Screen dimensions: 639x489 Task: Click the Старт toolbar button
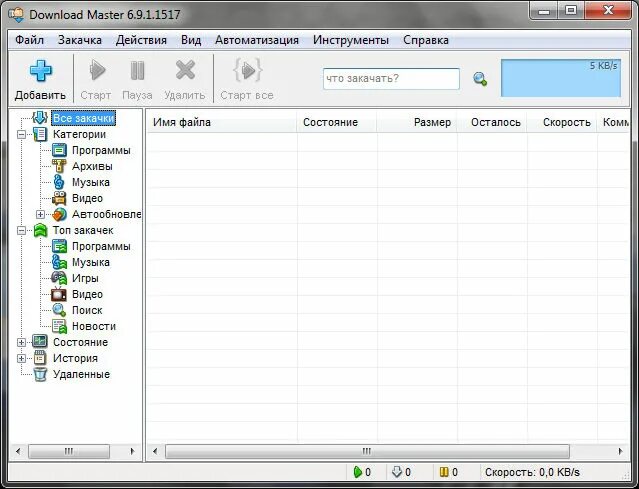pos(96,79)
